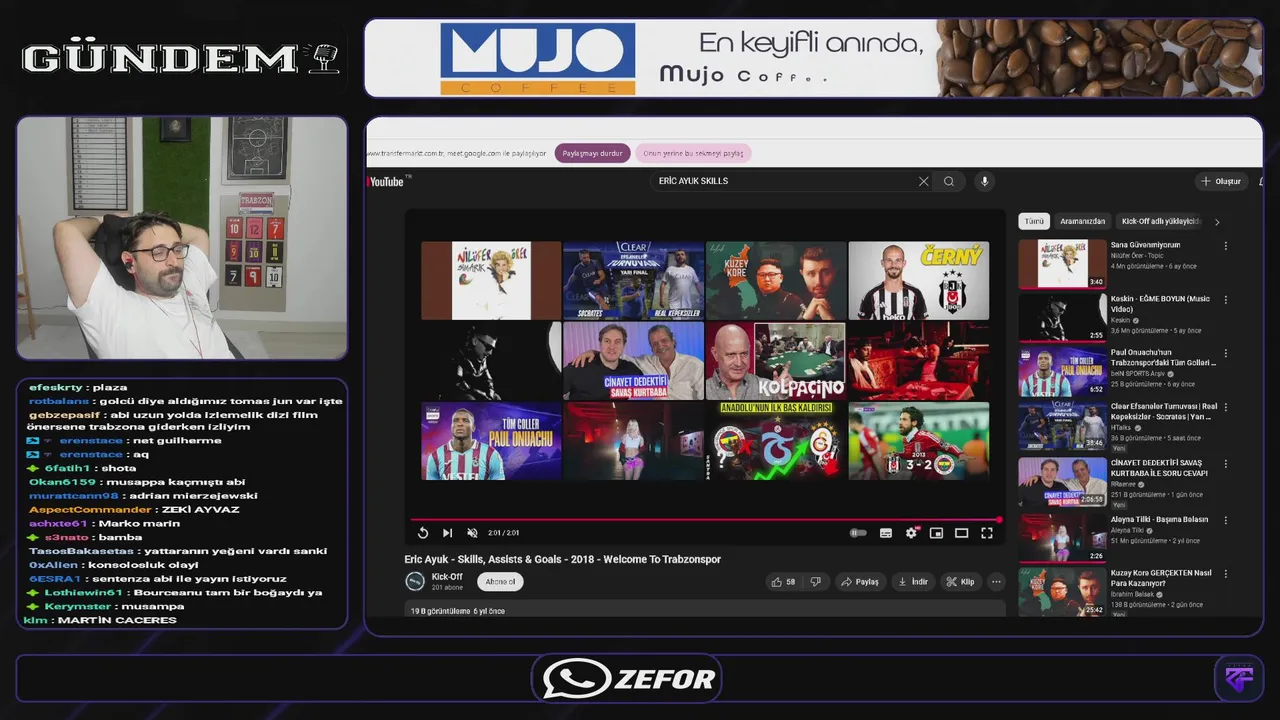Open the Kick-Off channel avatar
Screen dimensions: 1280x720
[x=414, y=581]
